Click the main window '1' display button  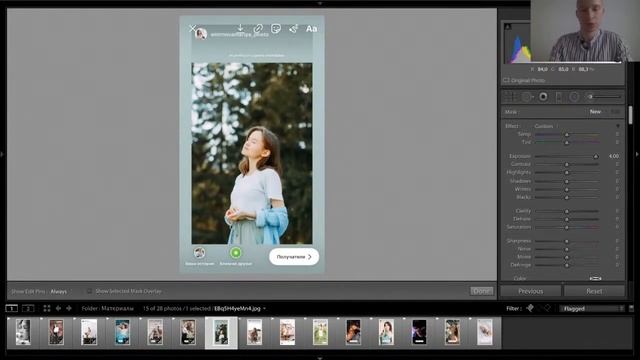(12, 308)
